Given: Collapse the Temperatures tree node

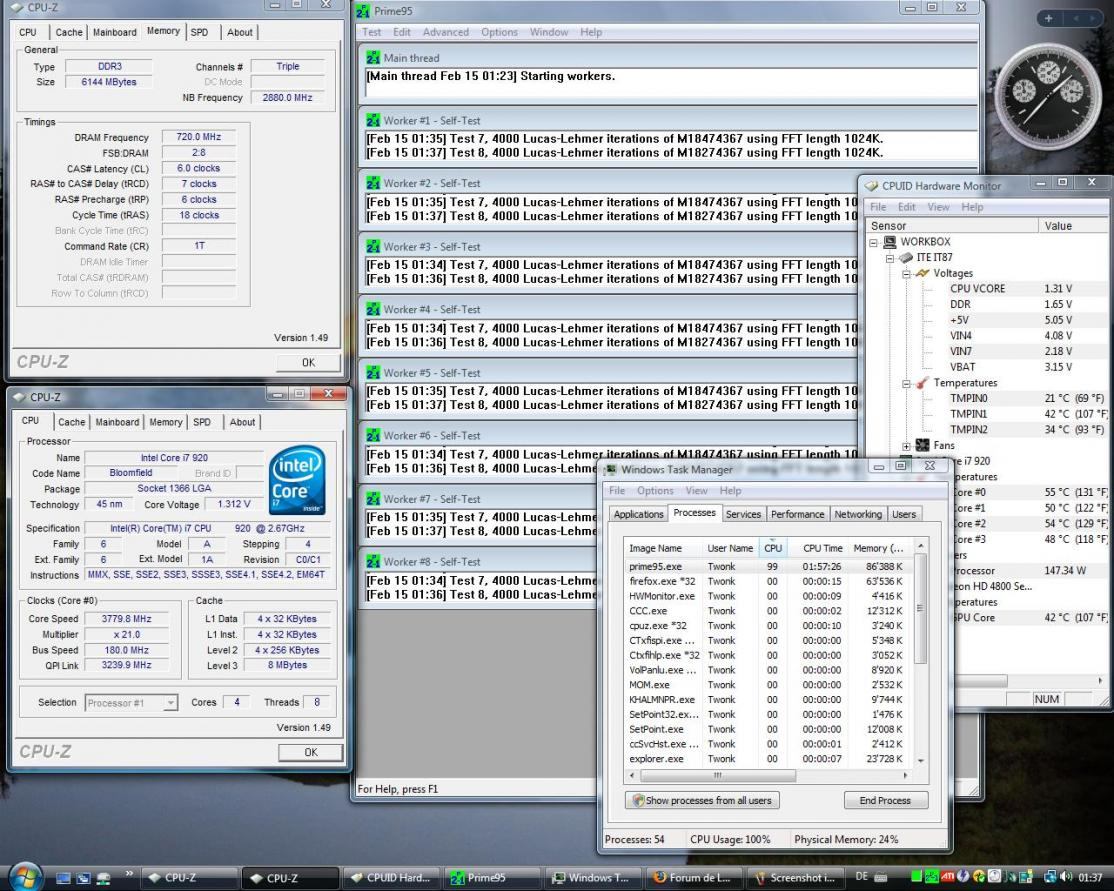Looking at the screenshot, I should click(x=907, y=383).
